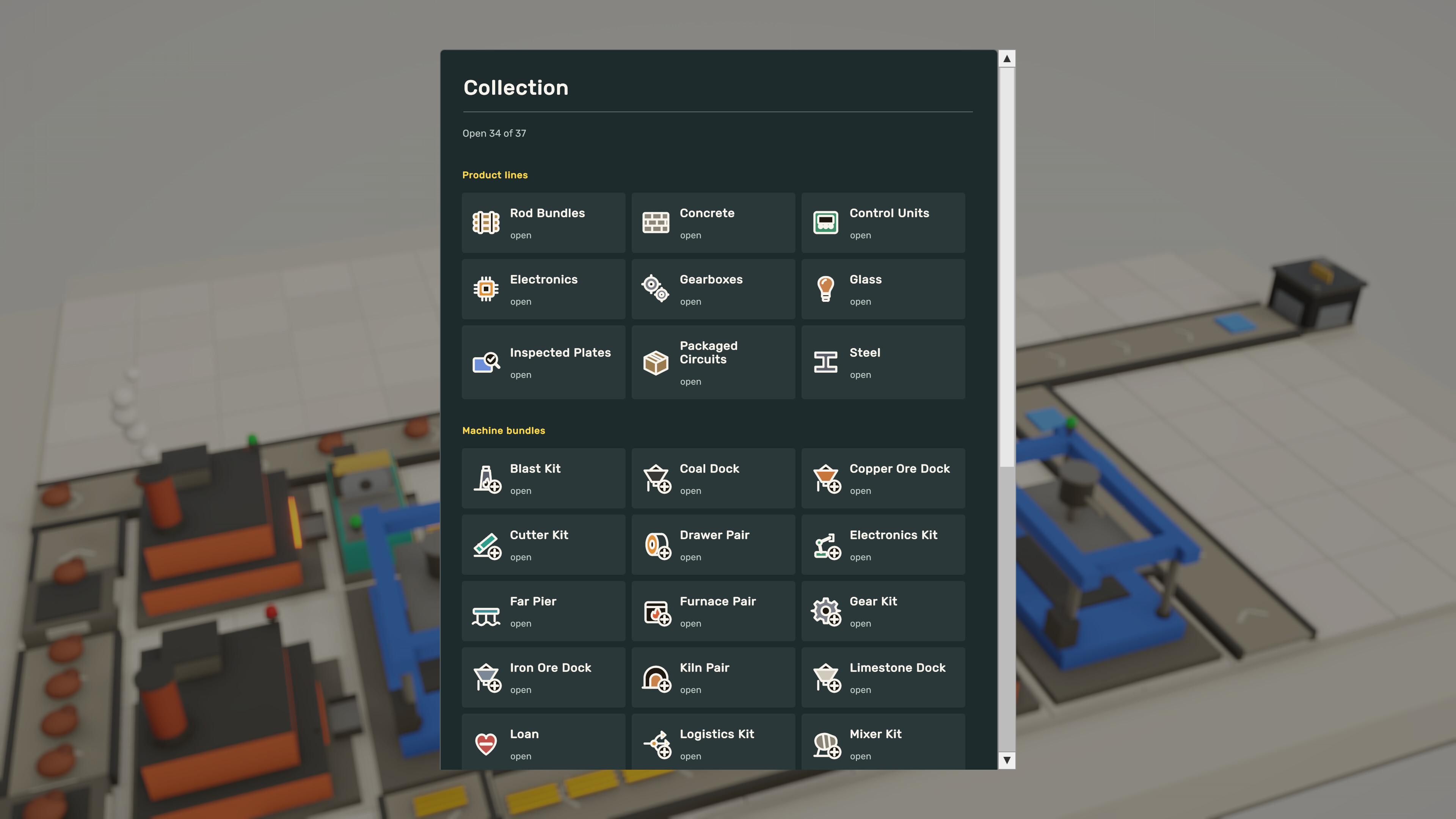This screenshot has width=1456, height=819.
Task: Click the 'Gearboxes' label text
Action: [711, 279]
